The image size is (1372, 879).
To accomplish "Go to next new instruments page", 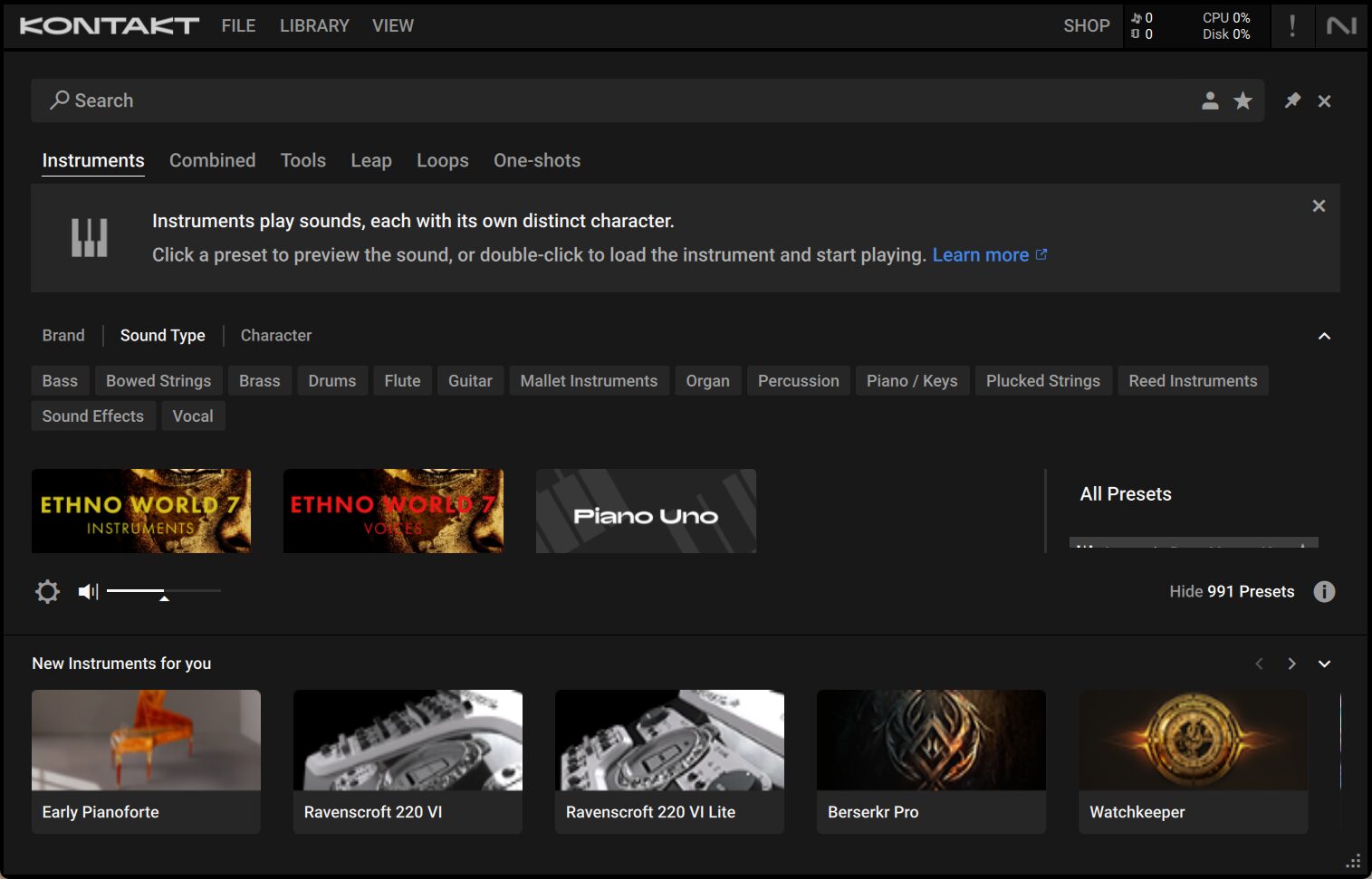I will click(1291, 664).
